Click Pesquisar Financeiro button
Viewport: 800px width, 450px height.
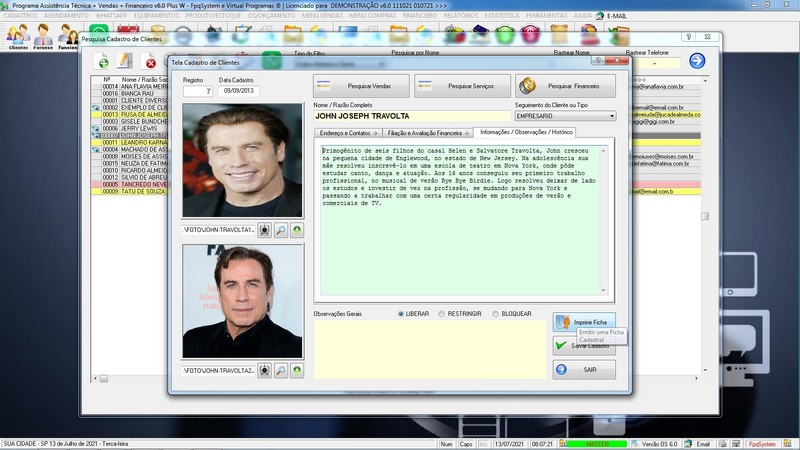pos(565,86)
